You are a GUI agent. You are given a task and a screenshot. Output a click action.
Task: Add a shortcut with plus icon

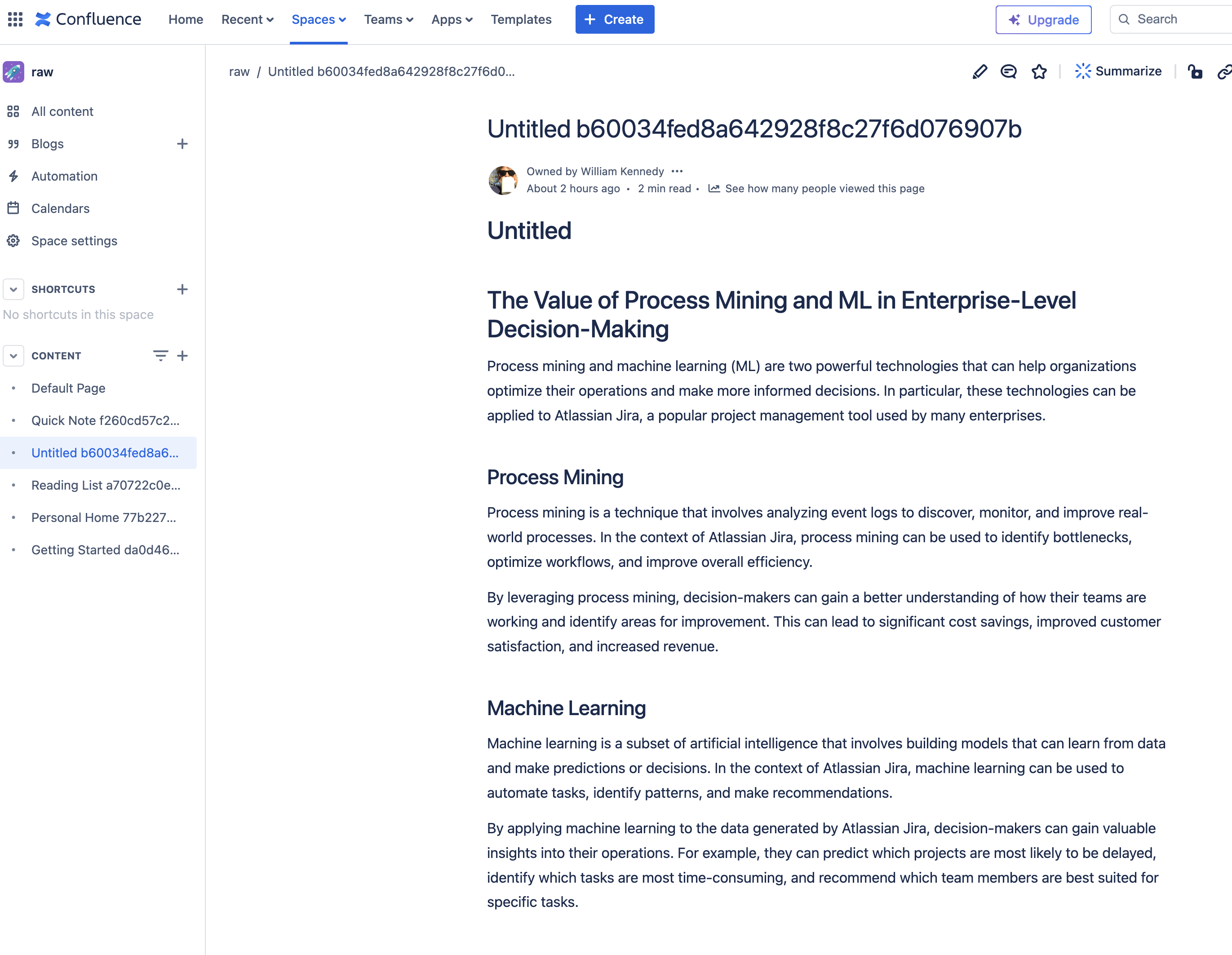[182, 289]
